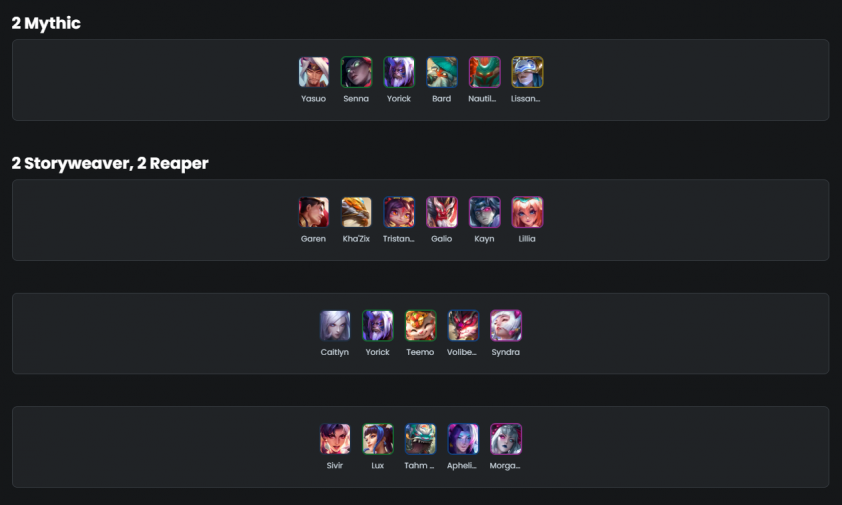This screenshot has height=505, width=842.
Task: Click the Tristana champion icon
Action: pyautogui.click(x=399, y=212)
